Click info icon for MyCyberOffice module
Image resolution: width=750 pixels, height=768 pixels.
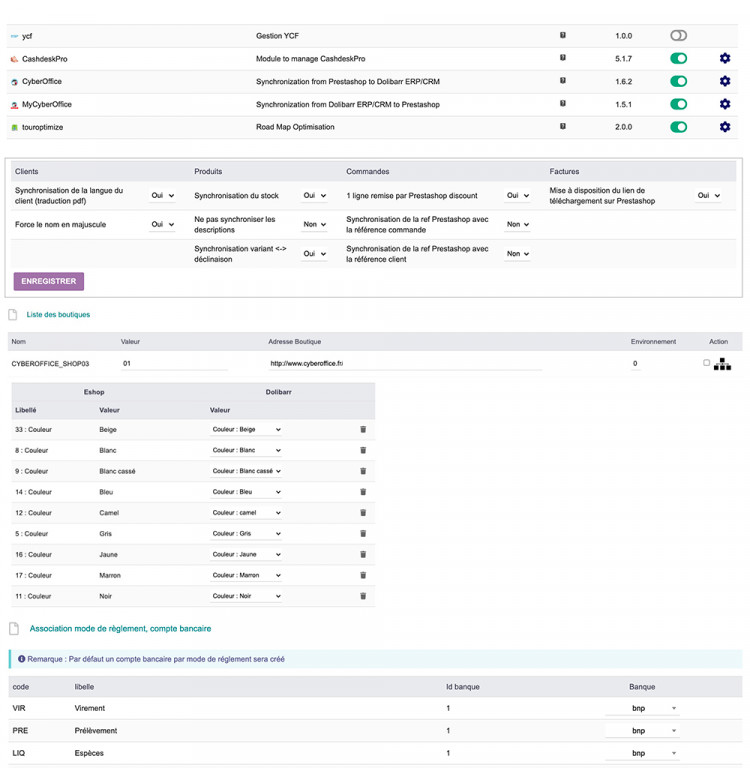[x=563, y=104]
